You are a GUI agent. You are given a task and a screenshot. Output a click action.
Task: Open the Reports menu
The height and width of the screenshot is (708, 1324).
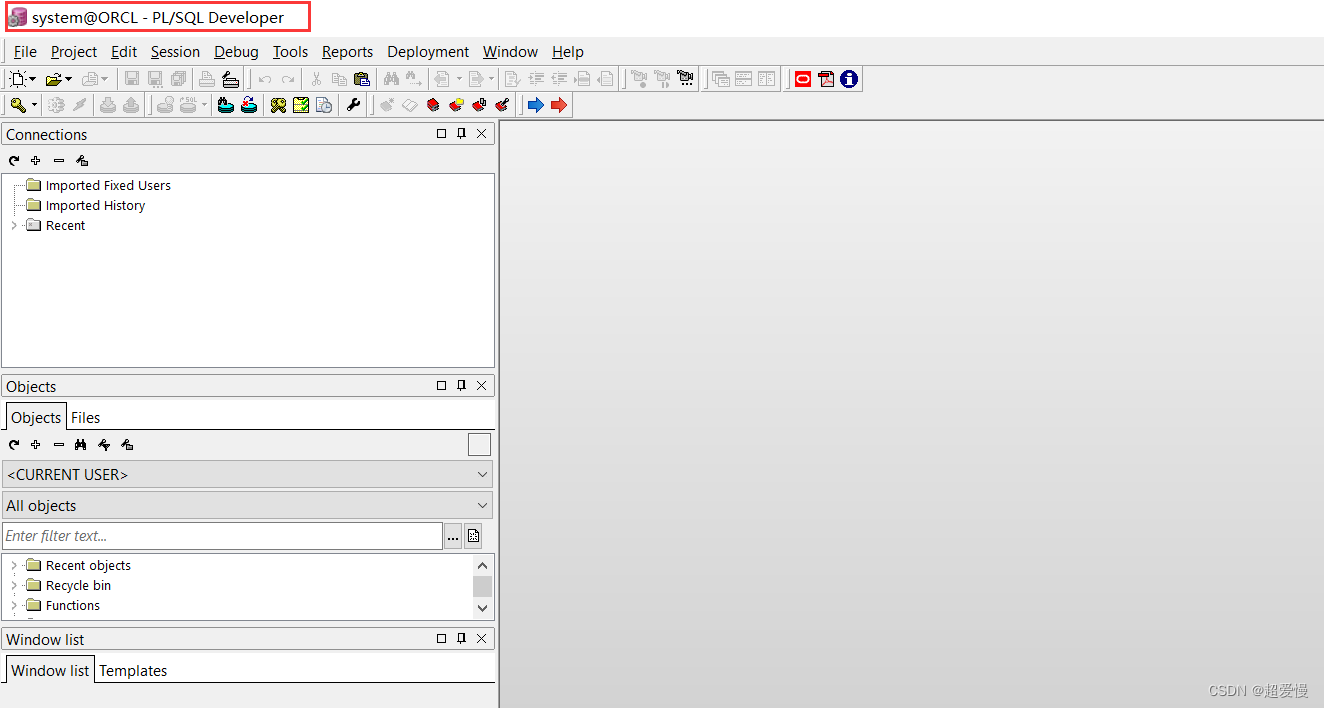click(x=347, y=52)
